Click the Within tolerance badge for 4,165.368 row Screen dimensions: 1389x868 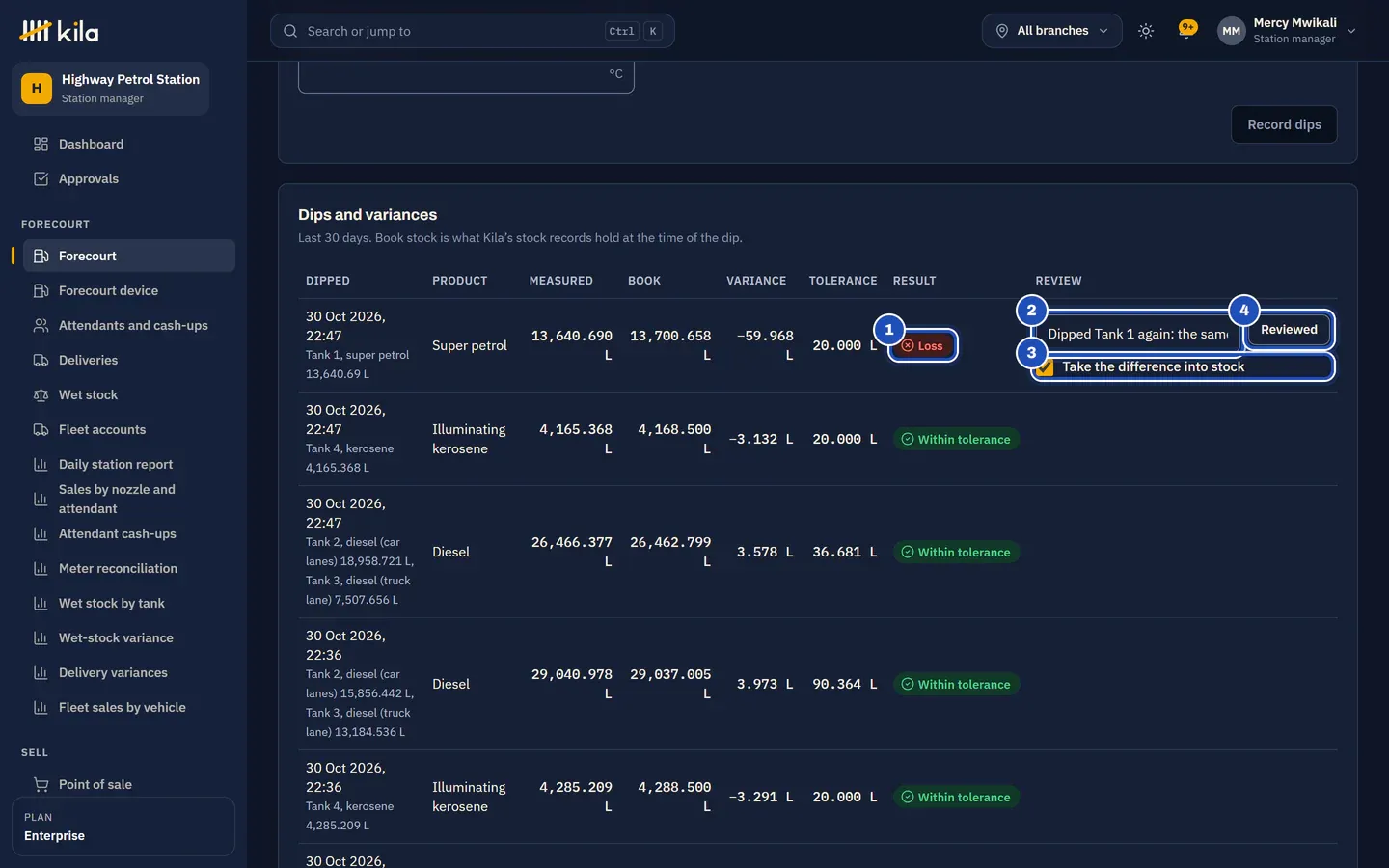[956, 440]
